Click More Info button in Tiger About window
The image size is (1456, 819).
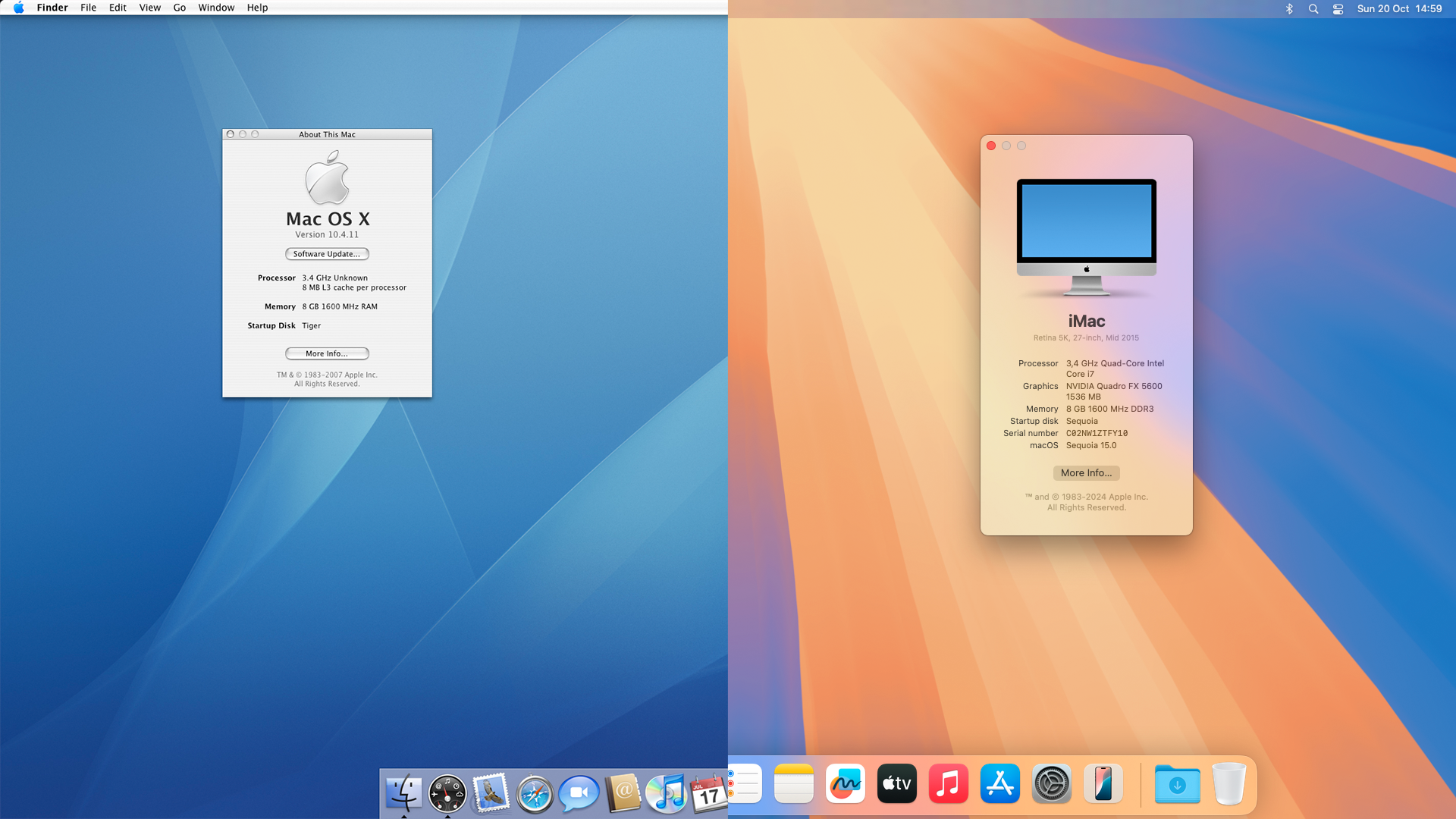click(327, 353)
